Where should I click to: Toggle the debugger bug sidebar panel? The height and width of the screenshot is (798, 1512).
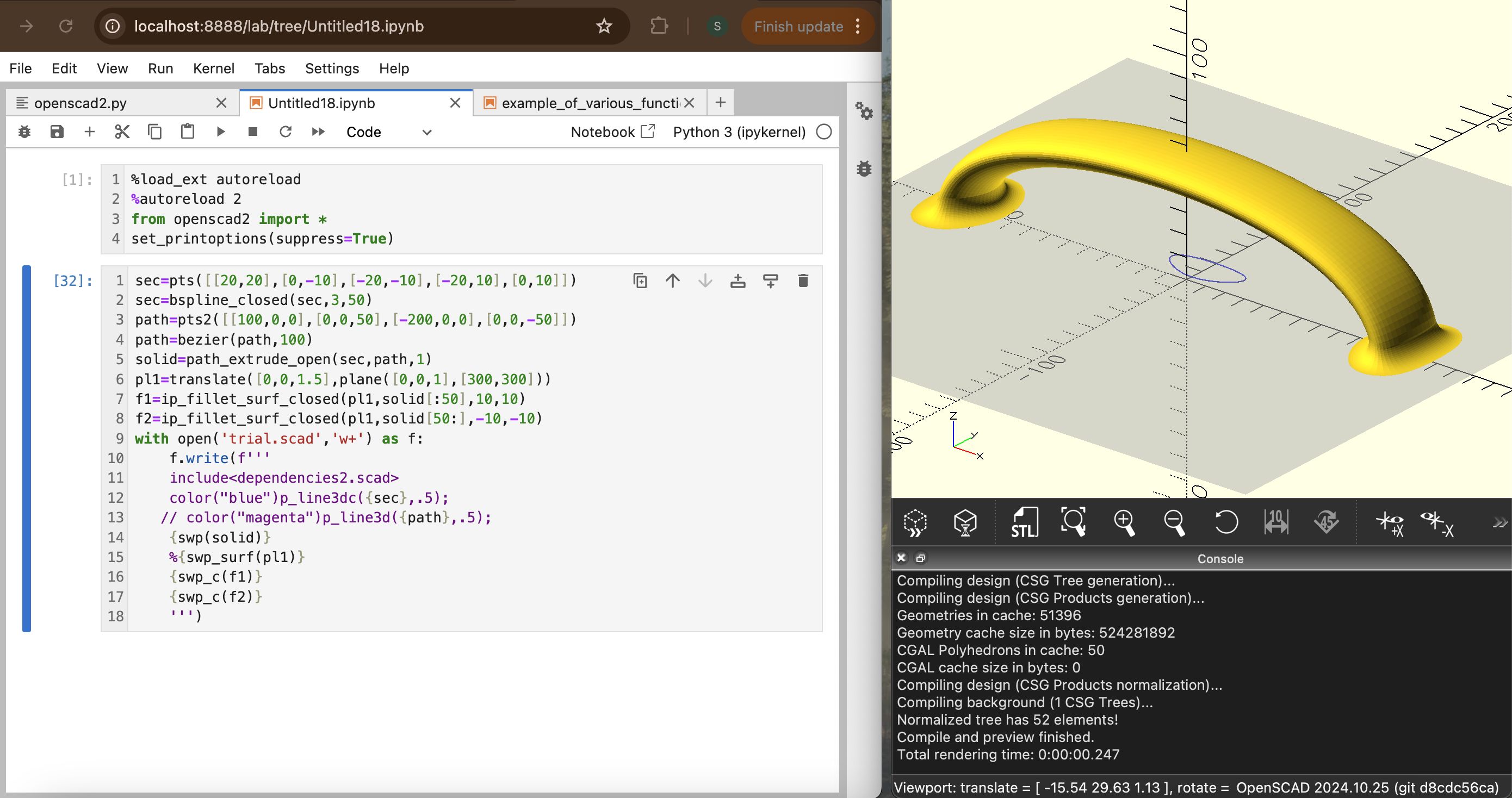pos(863,169)
